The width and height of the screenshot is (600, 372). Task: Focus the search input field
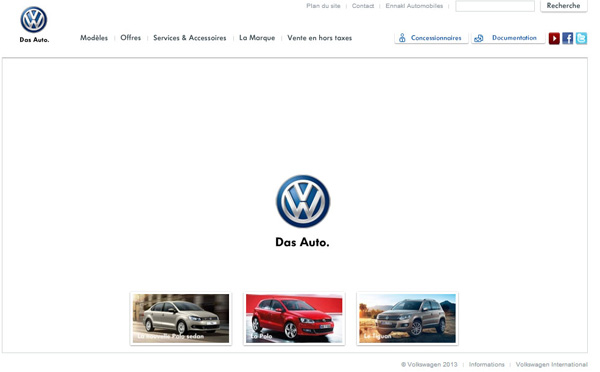(x=495, y=6)
